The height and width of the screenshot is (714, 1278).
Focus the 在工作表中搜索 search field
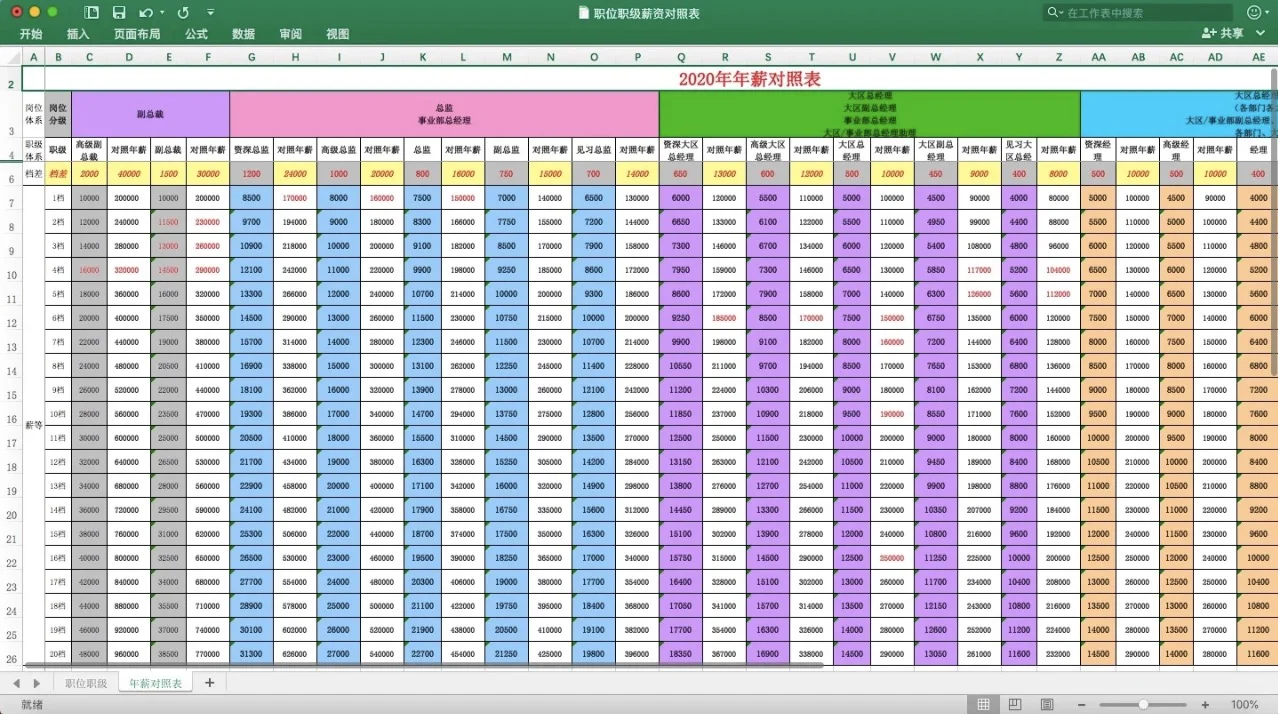[1140, 13]
